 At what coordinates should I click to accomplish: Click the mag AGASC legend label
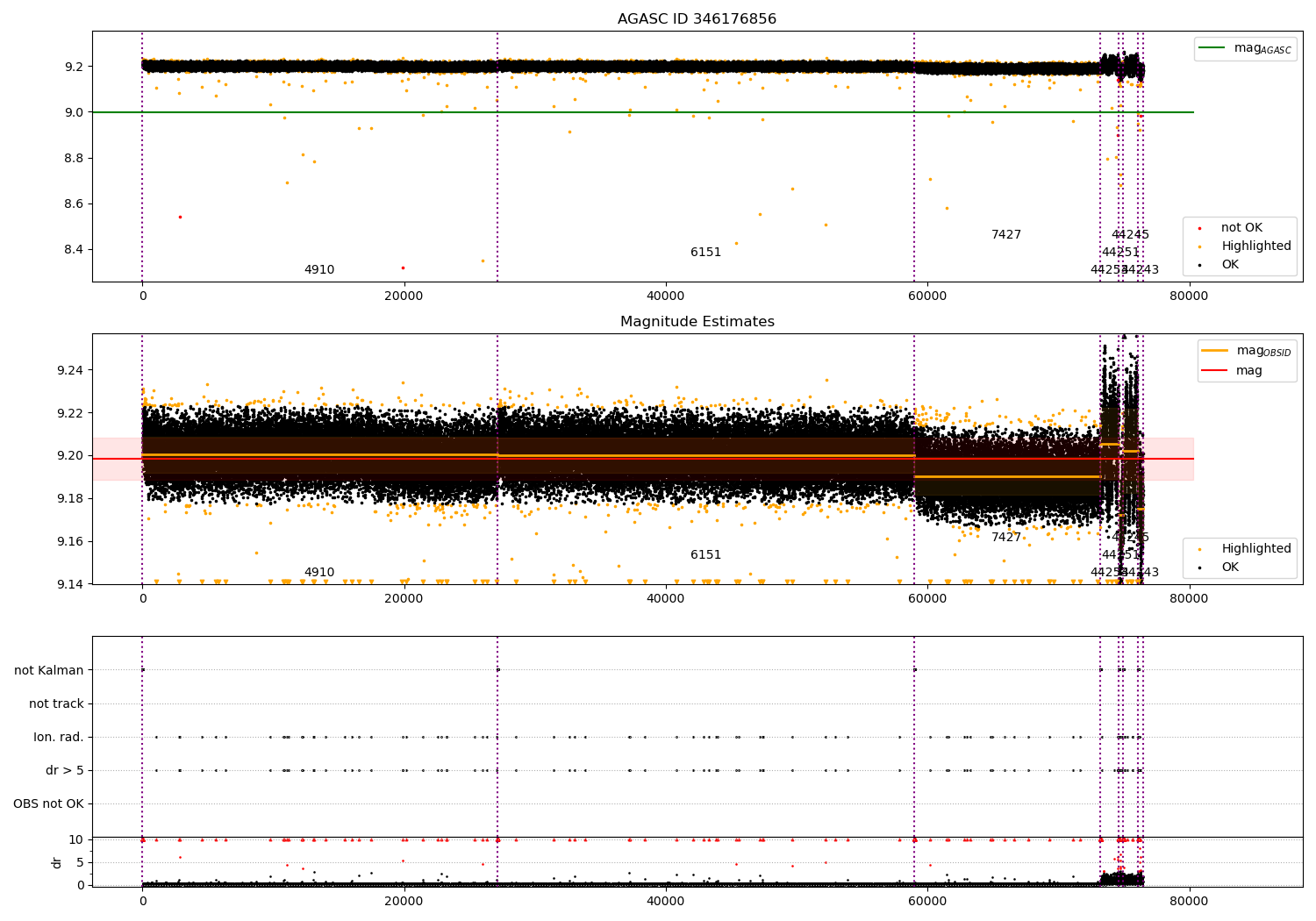coord(1262,48)
